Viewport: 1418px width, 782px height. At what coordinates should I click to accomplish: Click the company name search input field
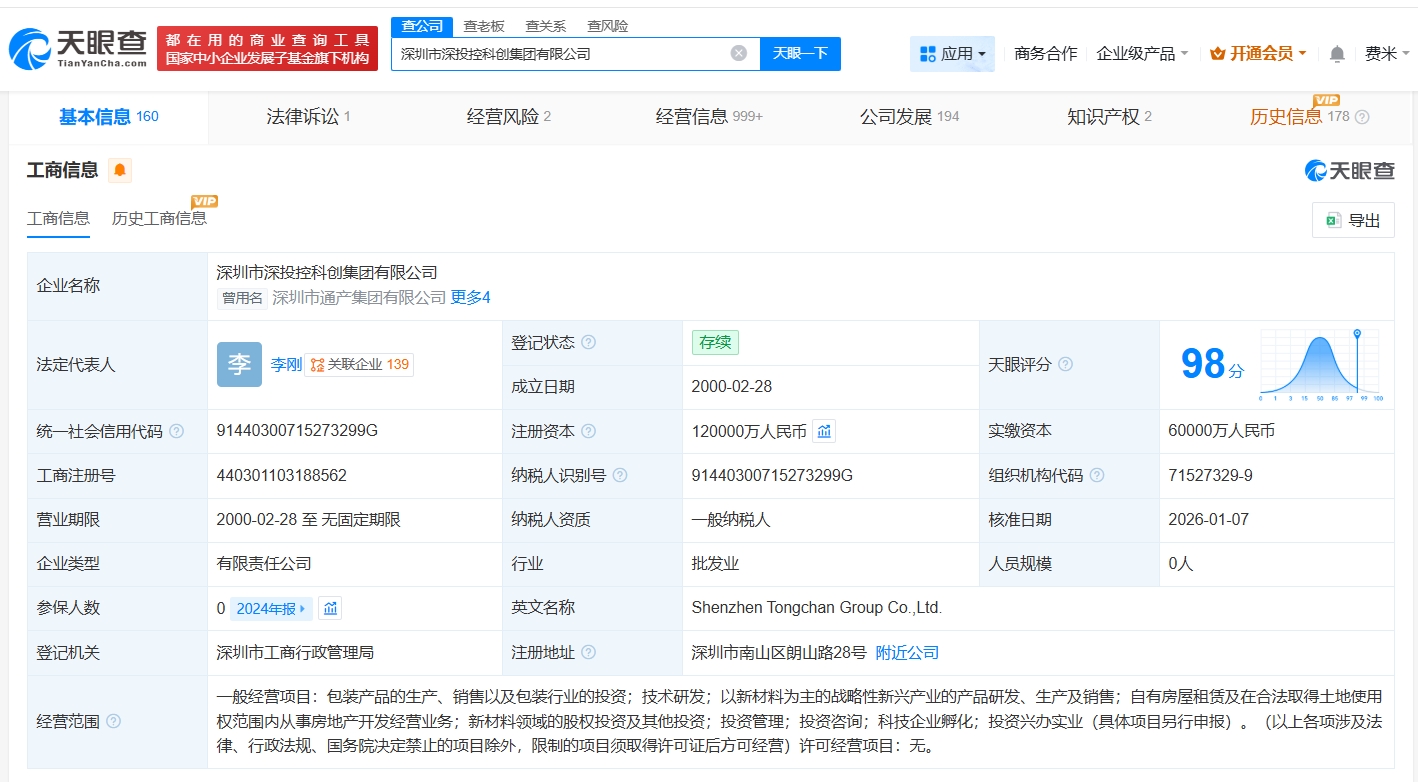pyautogui.click(x=560, y=54)
